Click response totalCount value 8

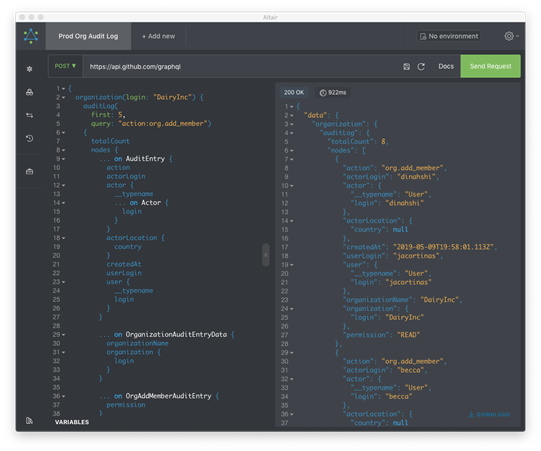(x=383, y=141)
